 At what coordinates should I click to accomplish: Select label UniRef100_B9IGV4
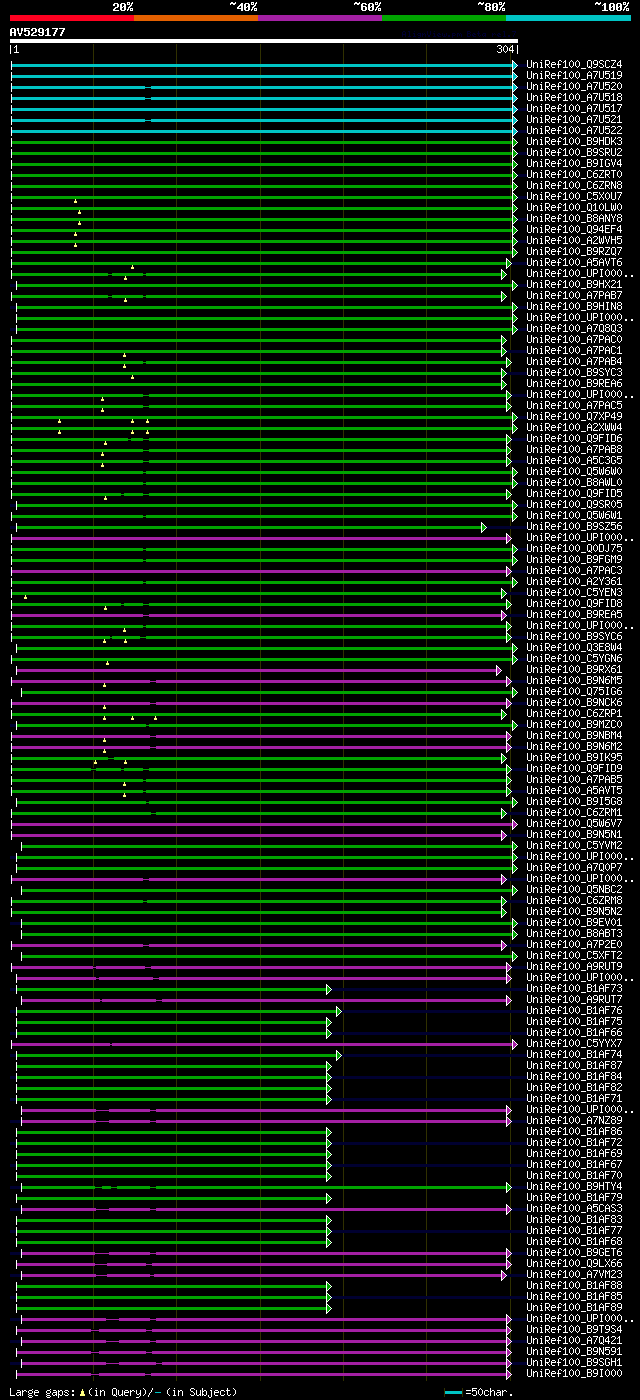click(574, 163)
